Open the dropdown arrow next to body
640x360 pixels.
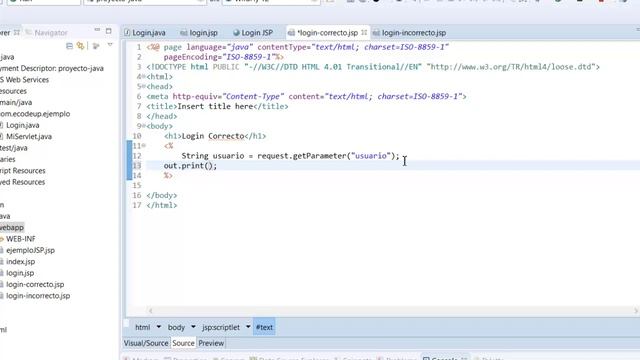[193, 327]
